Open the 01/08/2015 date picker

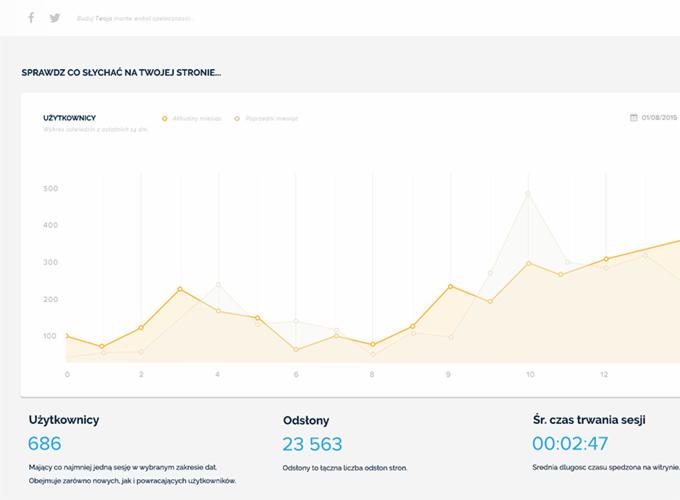660,117
